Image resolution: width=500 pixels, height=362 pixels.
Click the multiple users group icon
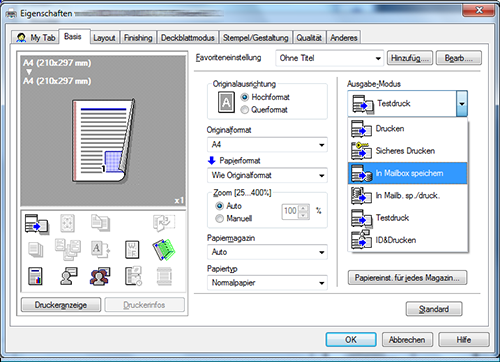[x=100, y=276]
